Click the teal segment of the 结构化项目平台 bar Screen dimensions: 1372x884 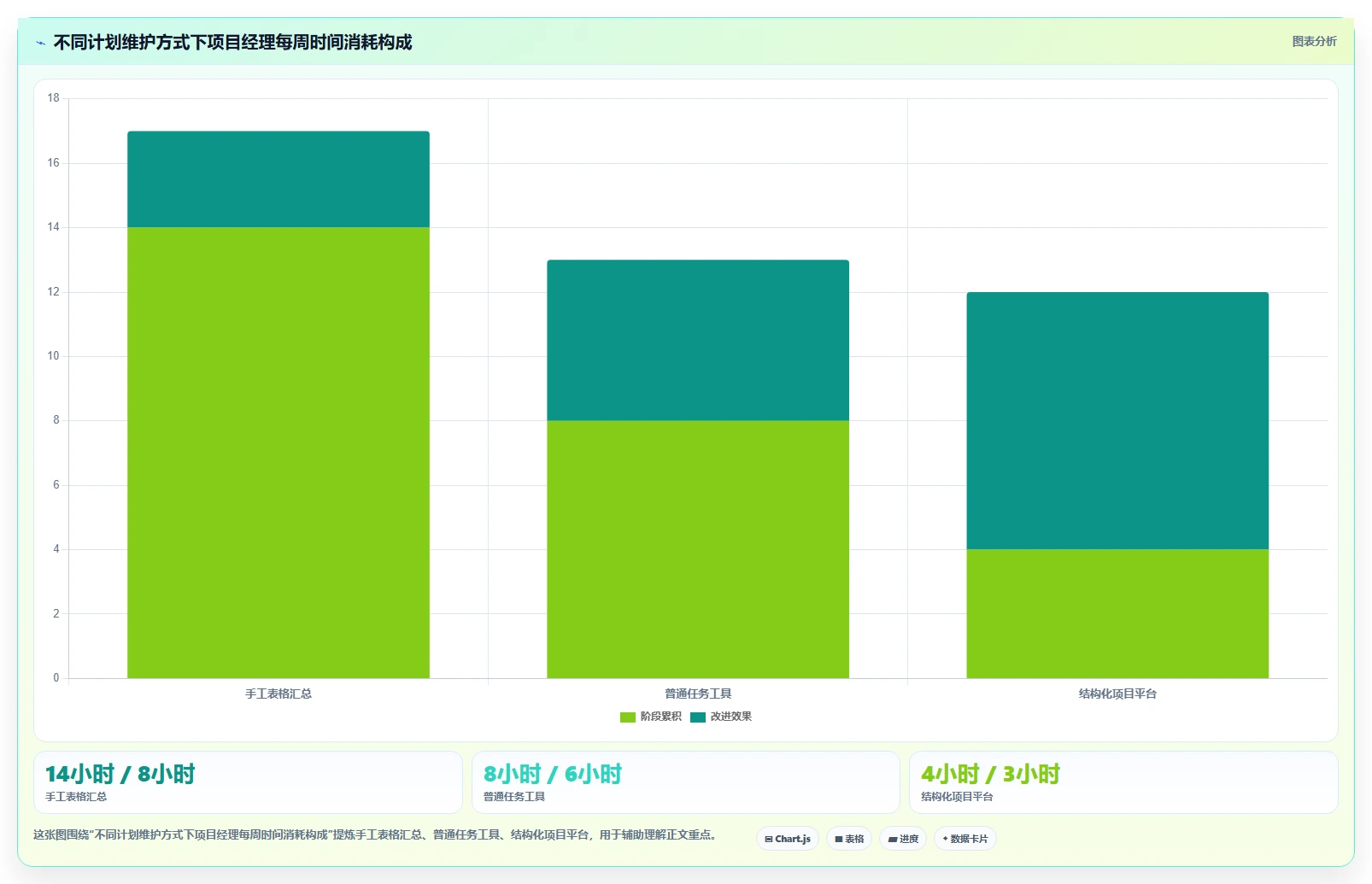(1117, 421)
